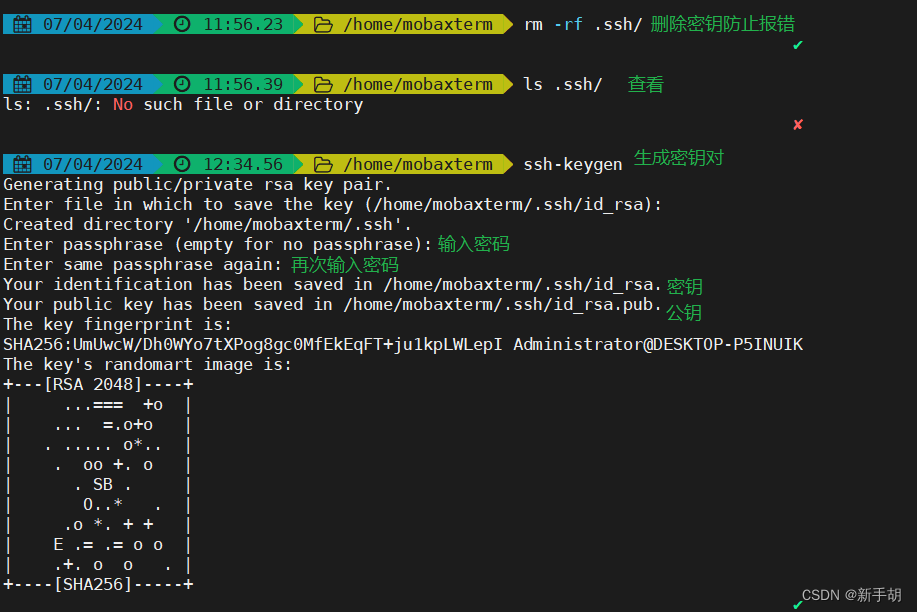This screenshot has height=612, width=917.
Task: Click 'Administrator@DESKTOP-P5INUIK' text
Action: point(658,345)
